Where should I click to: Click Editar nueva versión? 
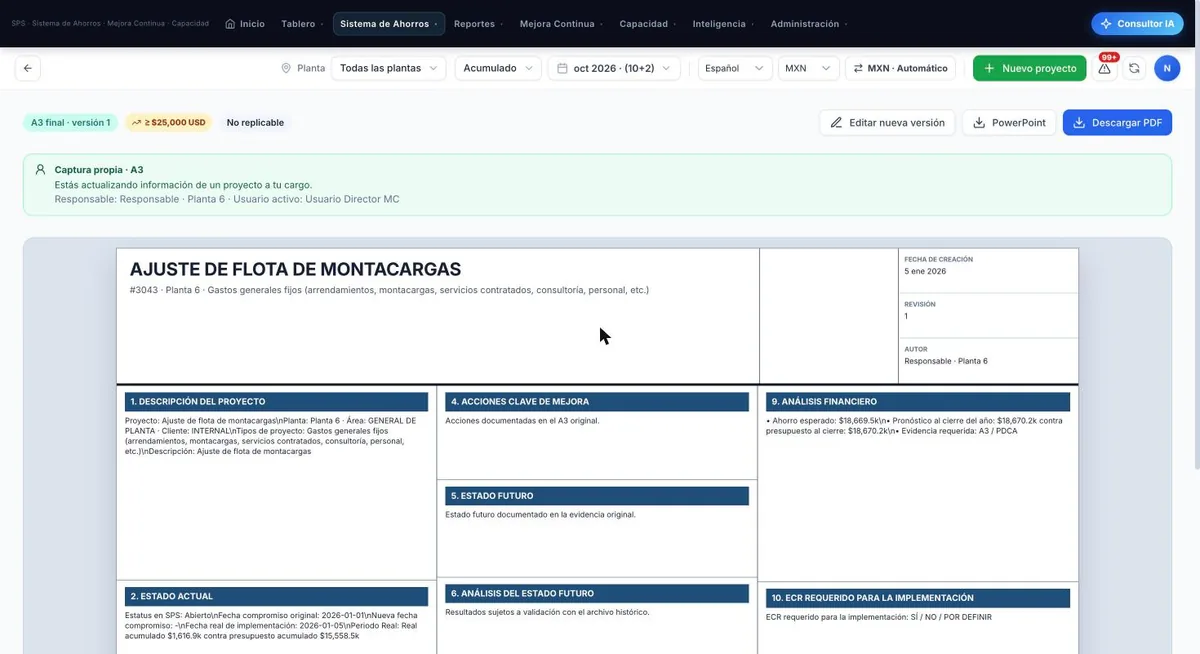(x=887, y=123)
